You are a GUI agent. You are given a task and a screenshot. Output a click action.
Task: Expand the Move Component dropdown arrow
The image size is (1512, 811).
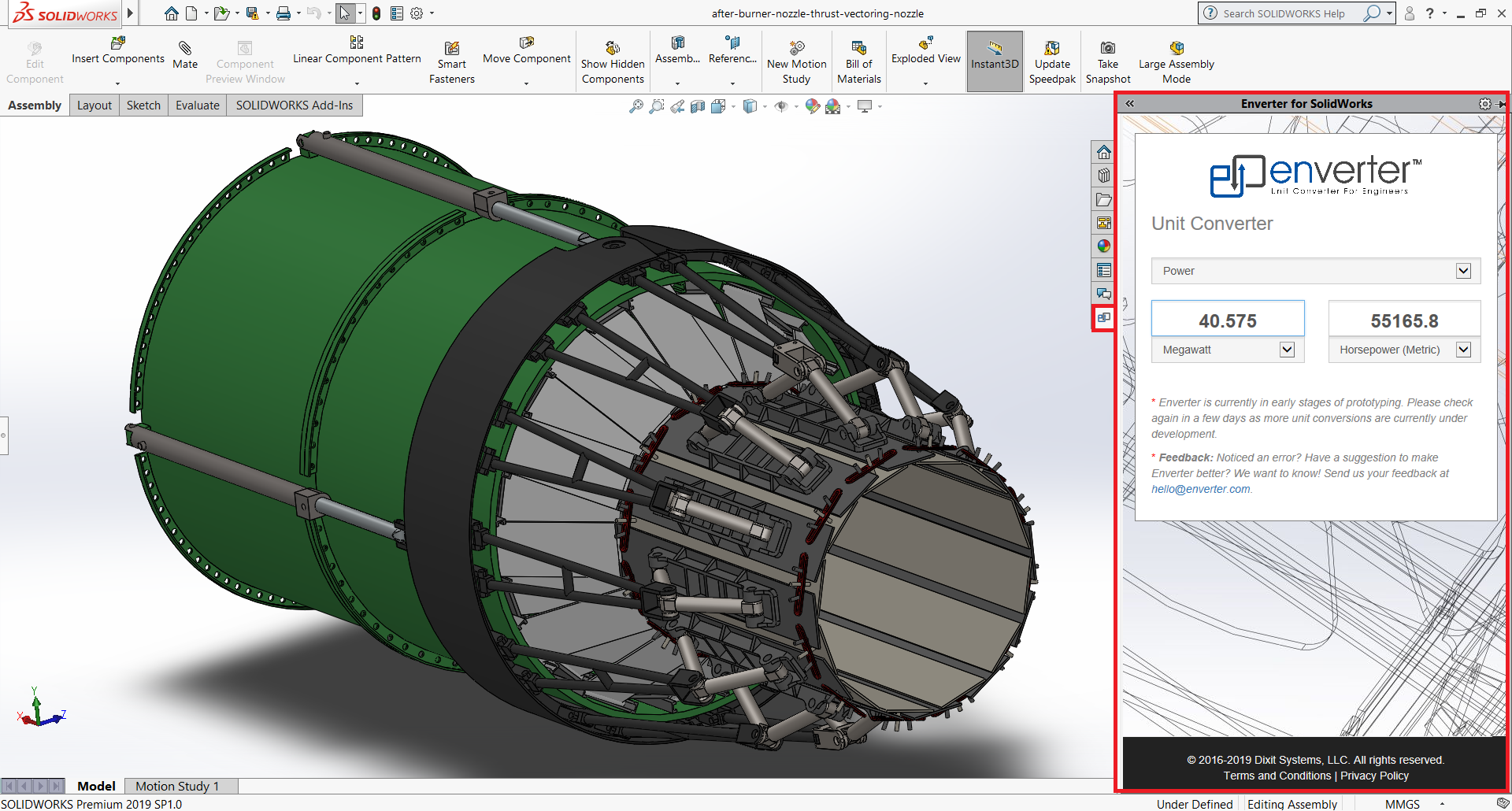click(526, 83)
